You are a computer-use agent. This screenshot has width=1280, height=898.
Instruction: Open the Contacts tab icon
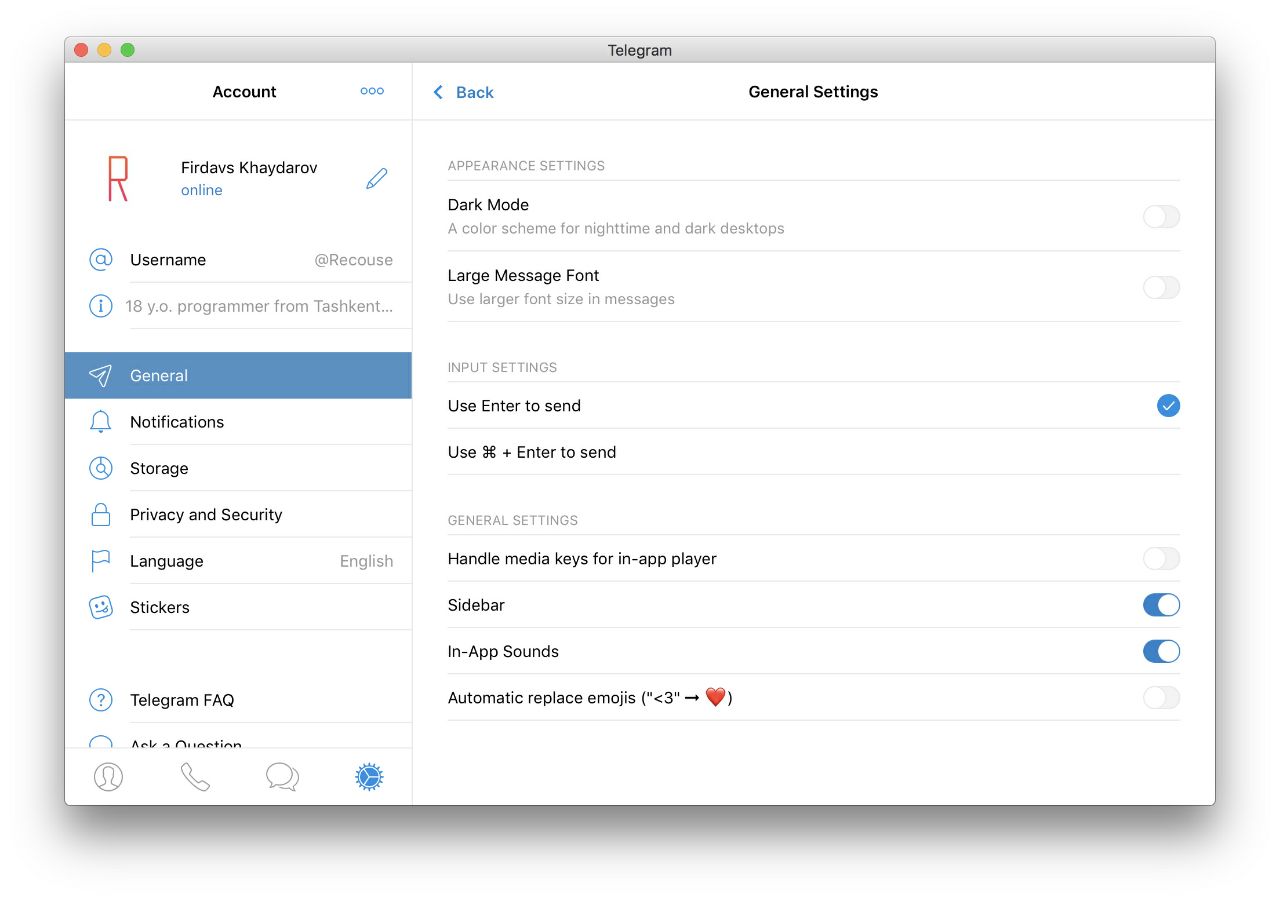(108, 777)
